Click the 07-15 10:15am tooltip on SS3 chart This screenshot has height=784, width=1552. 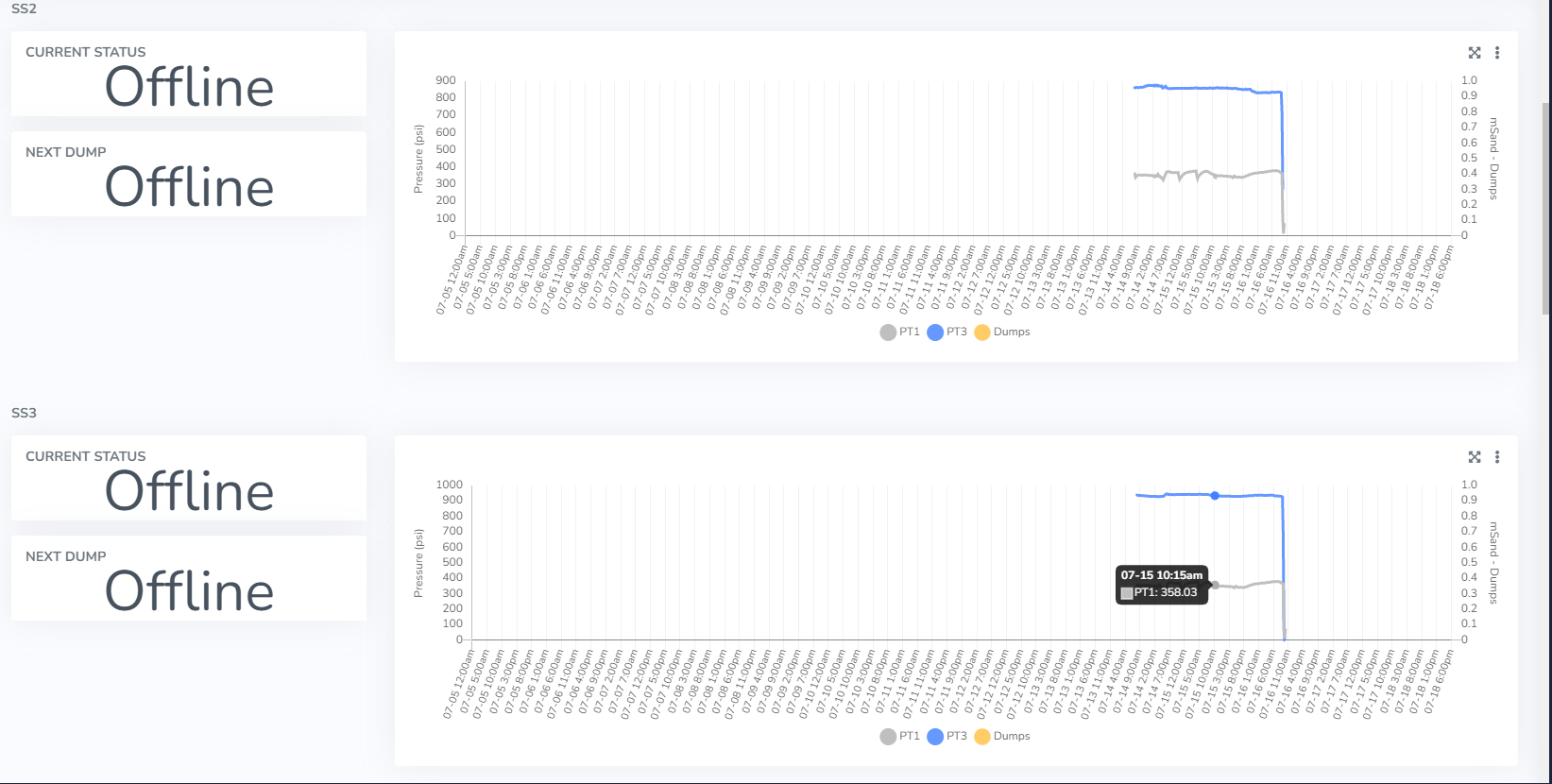coord(1162,584)
